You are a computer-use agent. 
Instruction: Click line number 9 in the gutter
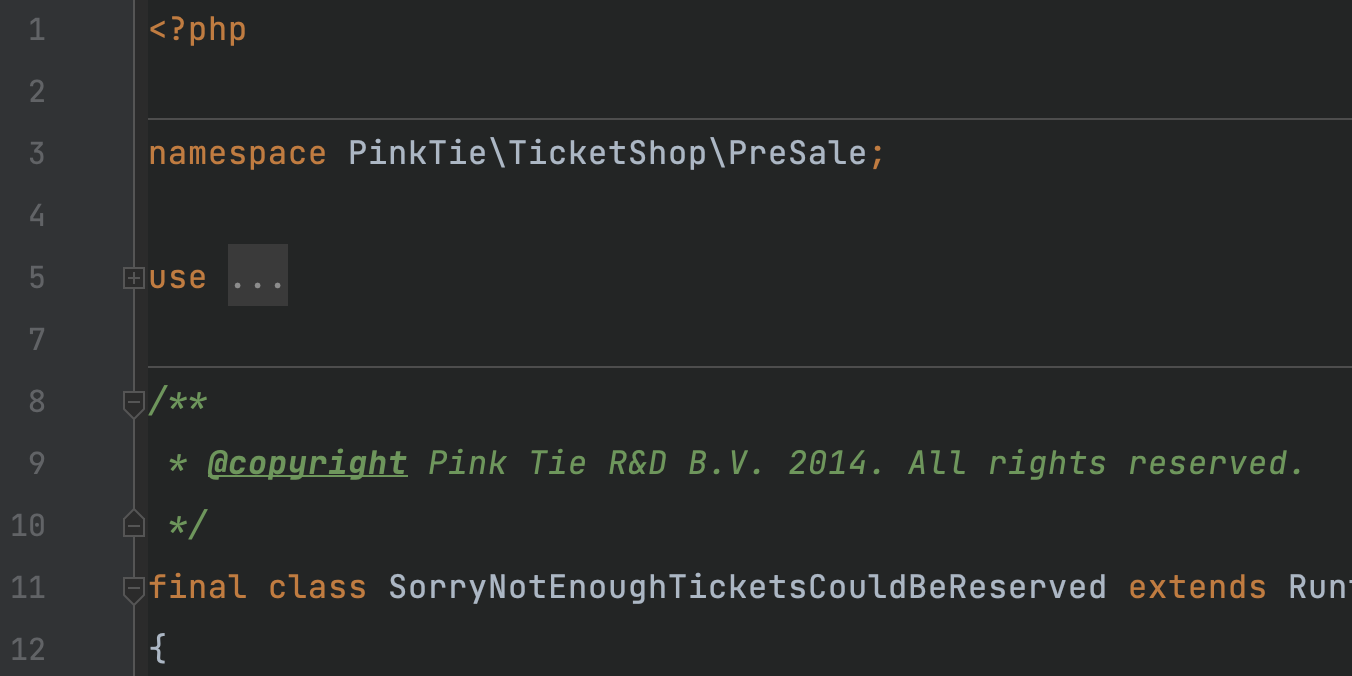point(36,463)
